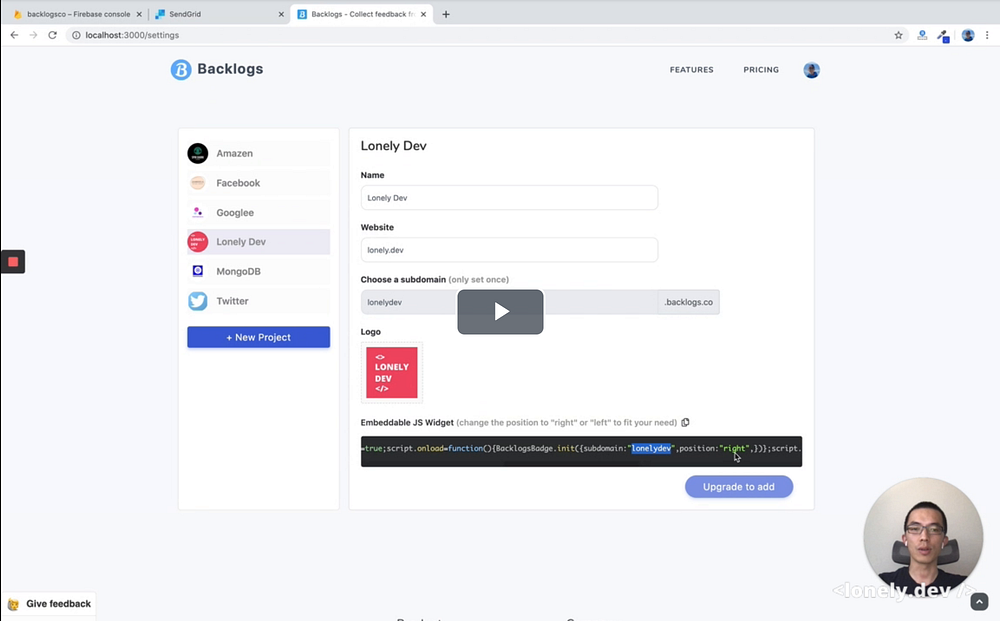Click the Amazen project logo
Screen dimensions: 1000x621
(x=198, y=153)
